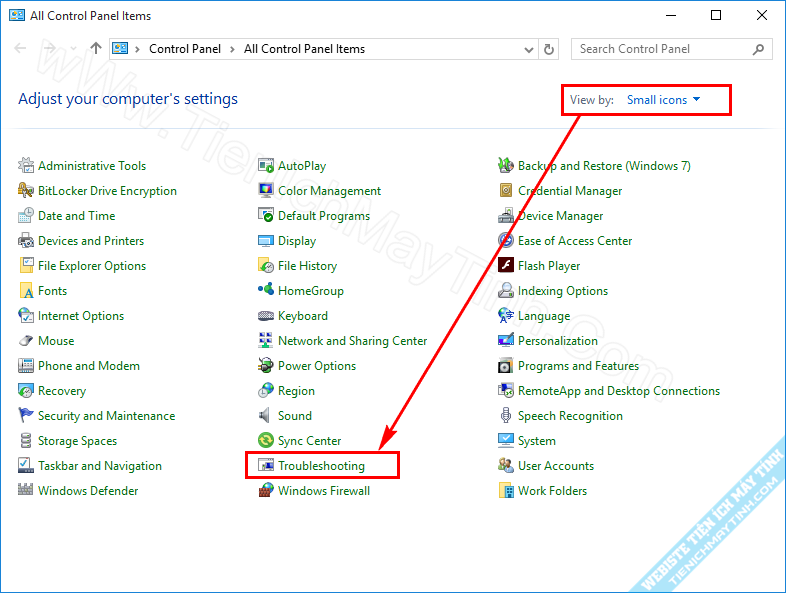Open the Sound speaker icon
The image size is (786, 593).
click(x=265, y=416)
